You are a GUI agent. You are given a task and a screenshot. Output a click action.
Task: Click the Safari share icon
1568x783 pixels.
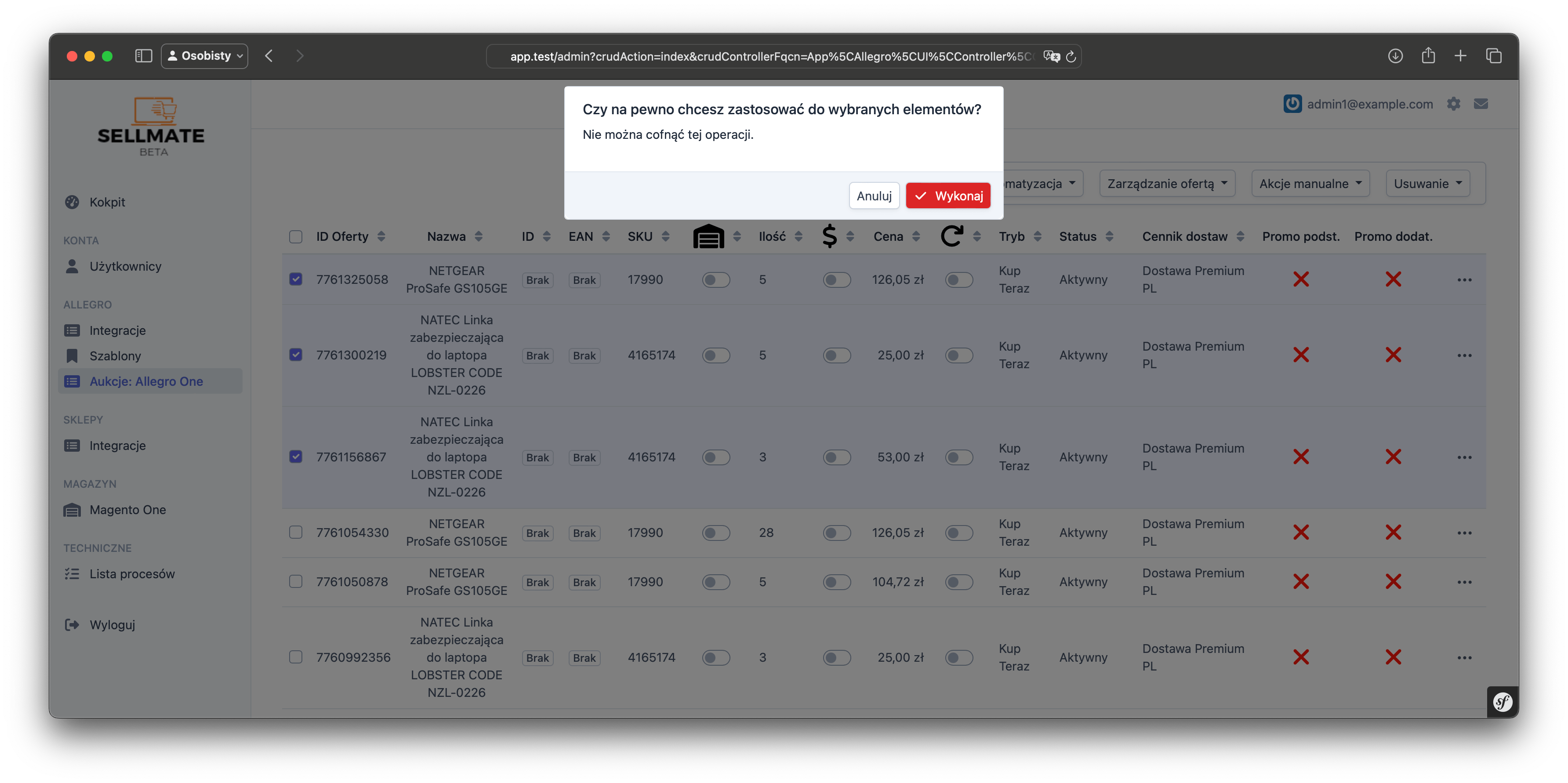(1428, 56)
